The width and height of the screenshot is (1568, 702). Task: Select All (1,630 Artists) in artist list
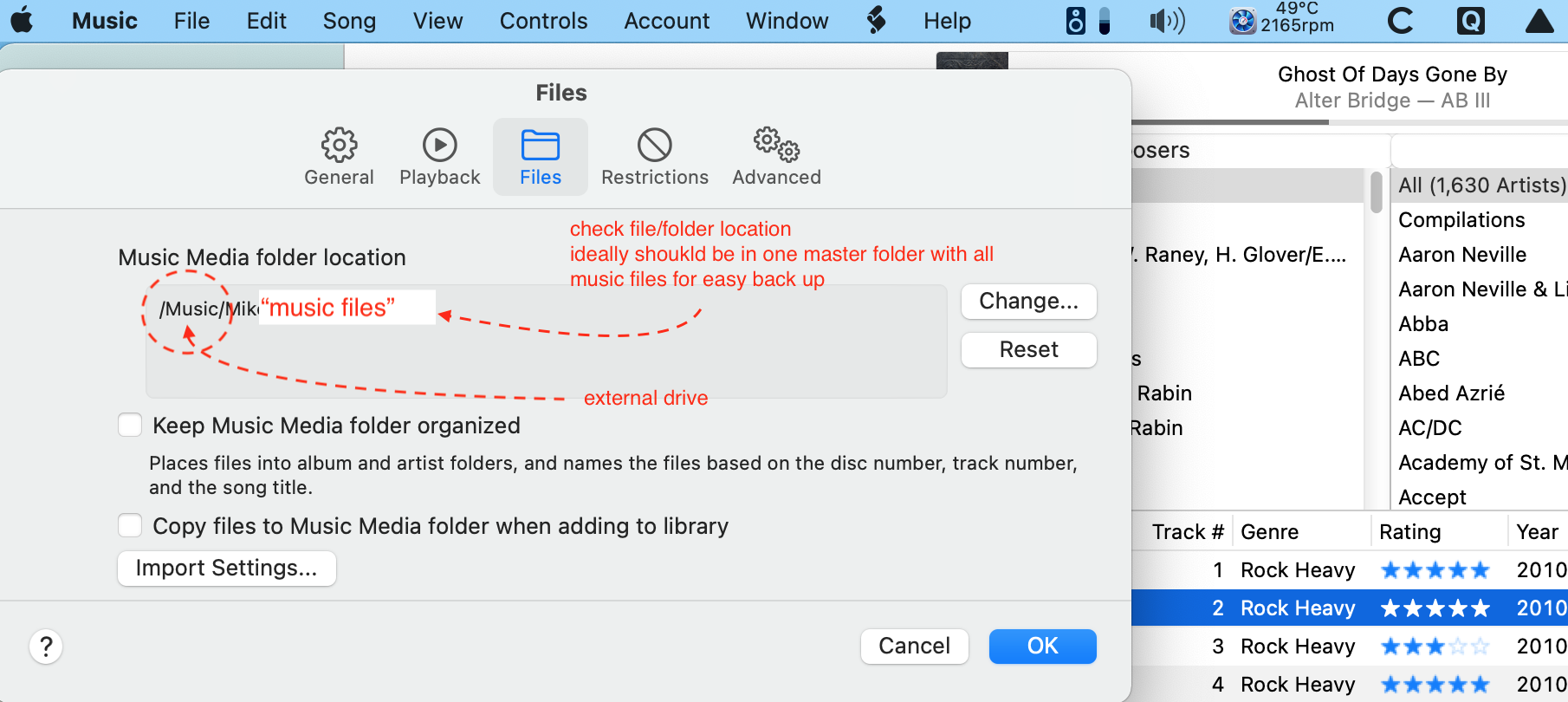(1481, 185)
